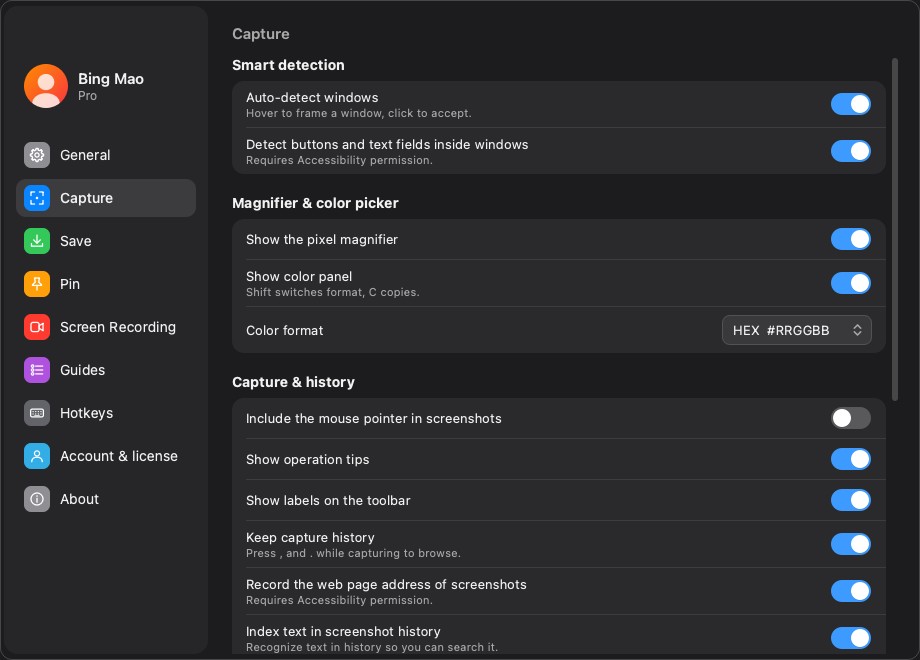Click the Pro plan label
Viewport: 920px width, 660px height.
pyautogui.click(x=87, y=96)
